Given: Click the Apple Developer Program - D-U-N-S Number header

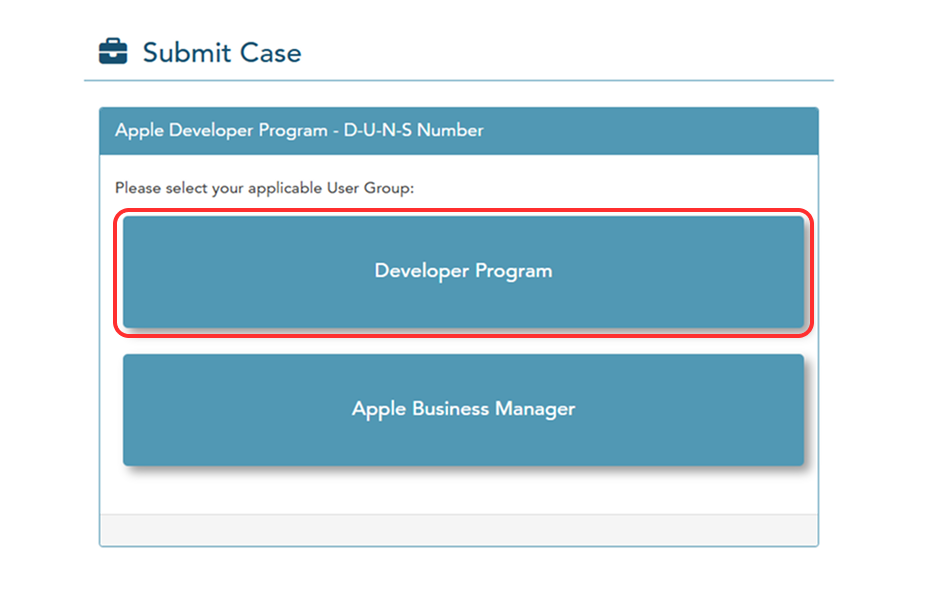Looking at the screenshot, I should point(459,131).
